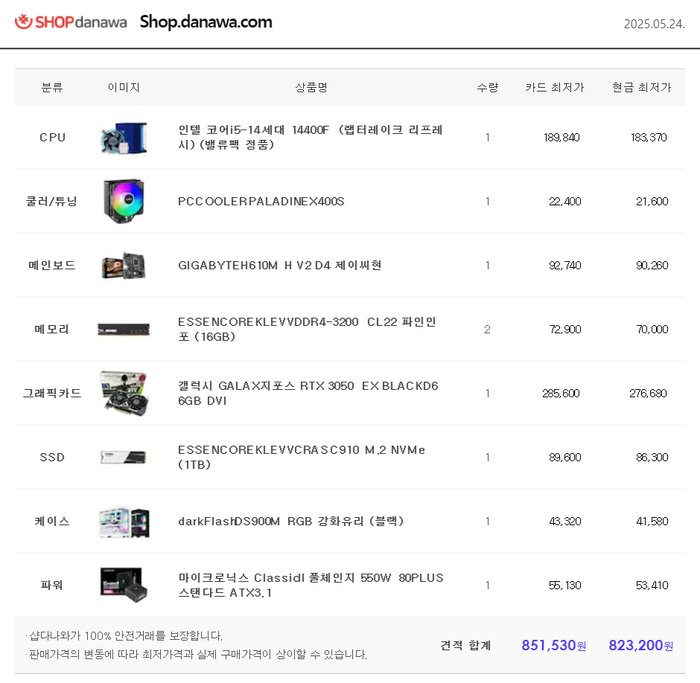This screenshot has width=700, height=683.
Task: Click the GIGABYTE H610M H V2 D4 product name
Action: coord(280,265)
